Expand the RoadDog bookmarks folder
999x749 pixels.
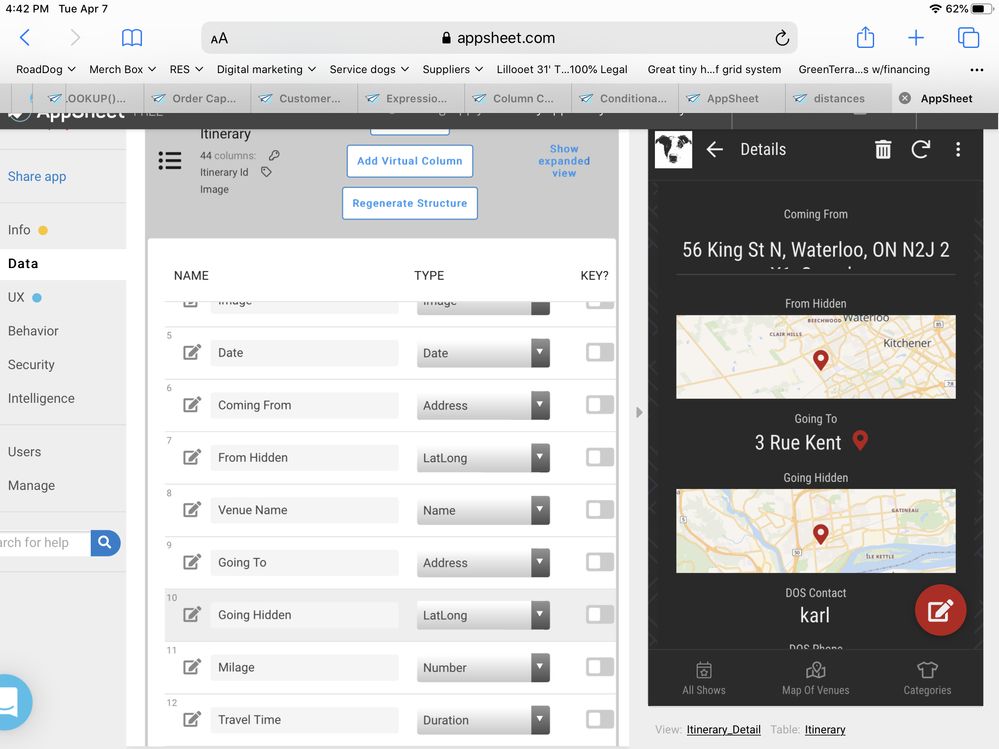coord(46,69)
